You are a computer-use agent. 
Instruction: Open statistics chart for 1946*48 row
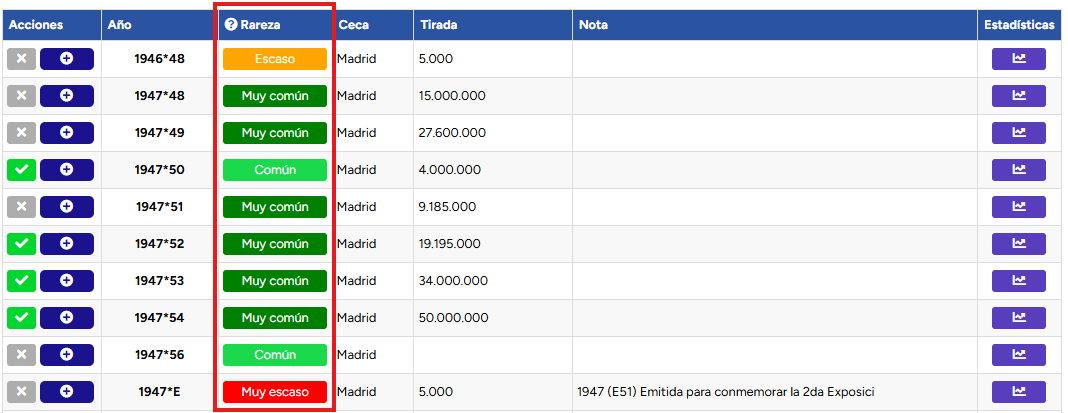[x=1018, y=59]
